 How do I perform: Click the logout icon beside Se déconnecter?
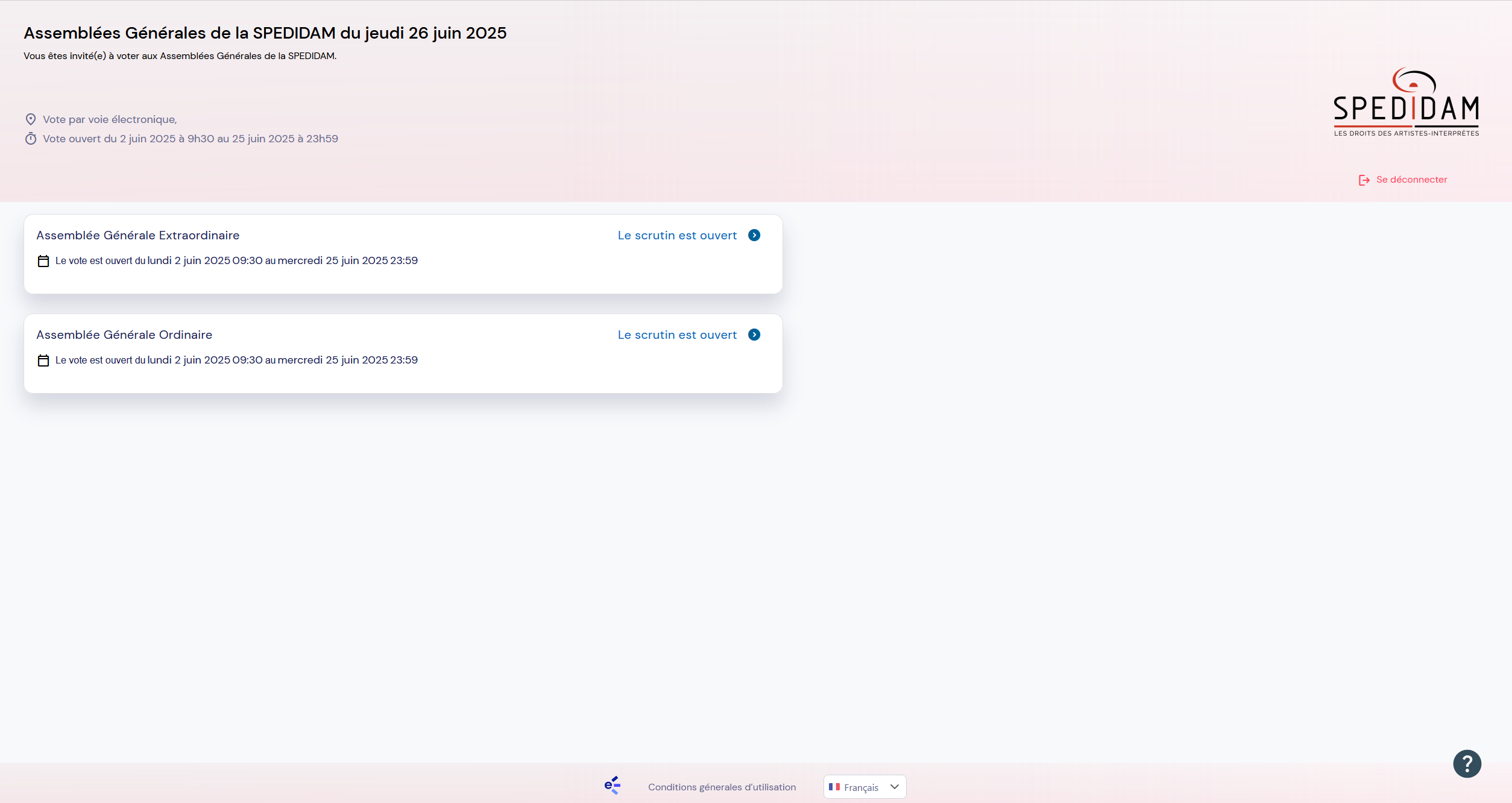(x=1364, y=180)
